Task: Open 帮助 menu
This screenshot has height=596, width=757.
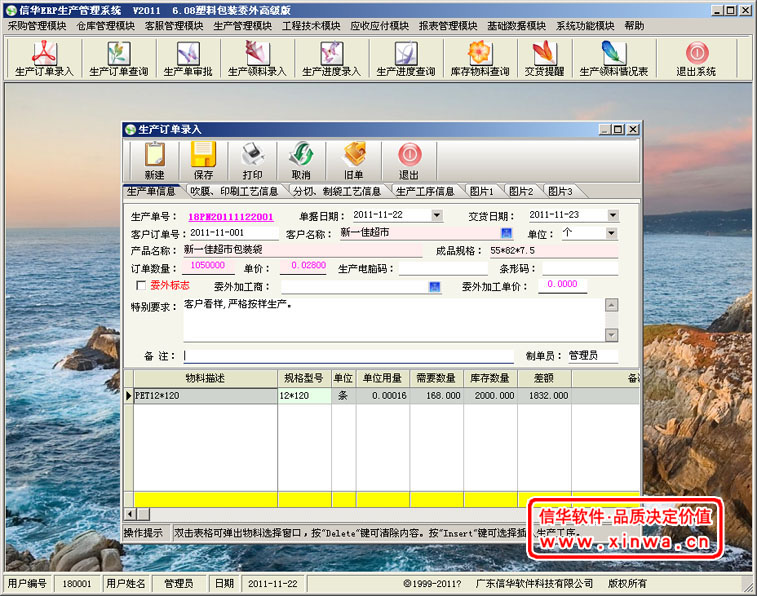Action: (x=634, y=26)
